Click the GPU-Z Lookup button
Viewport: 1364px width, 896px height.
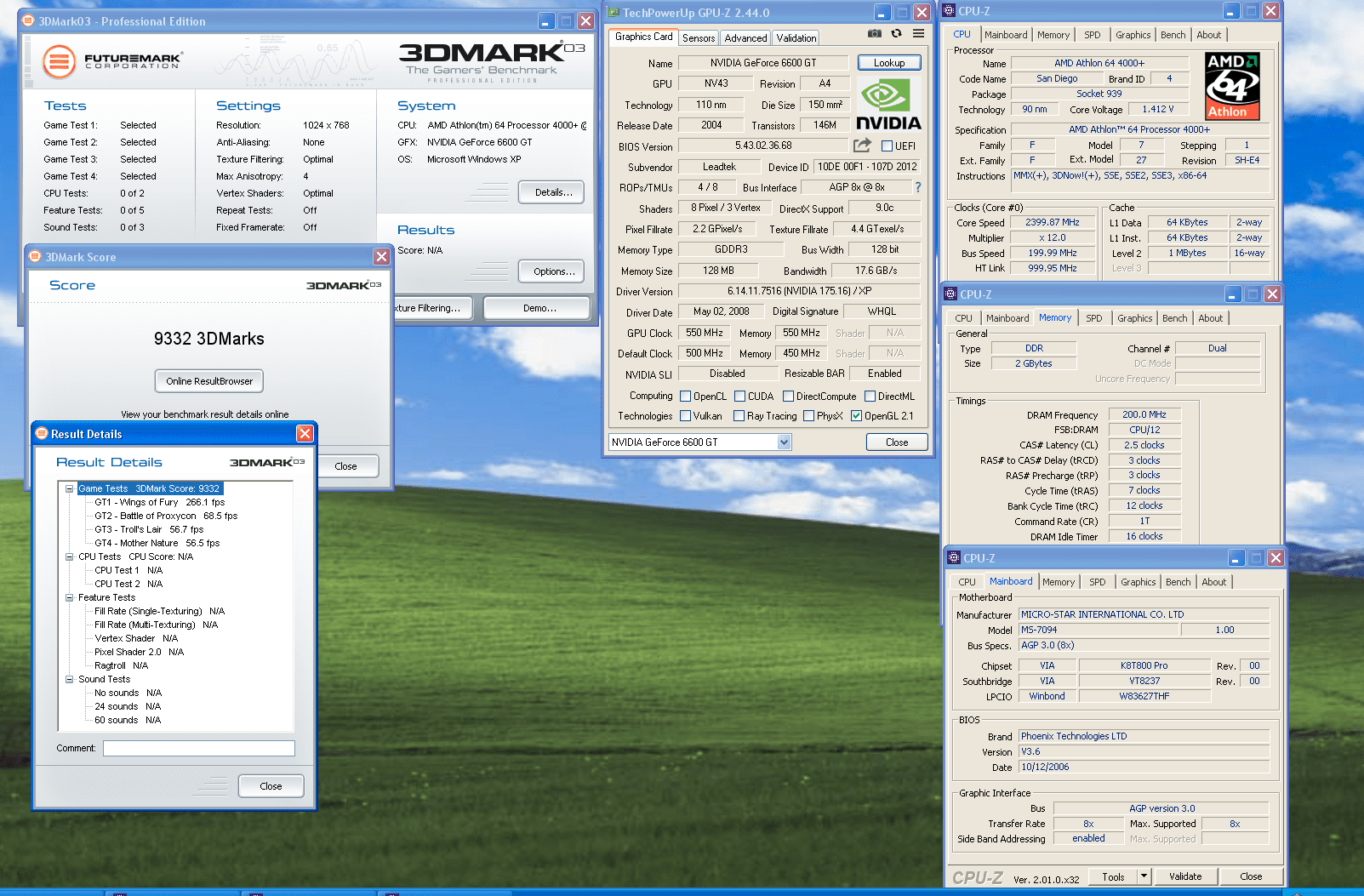889,63
